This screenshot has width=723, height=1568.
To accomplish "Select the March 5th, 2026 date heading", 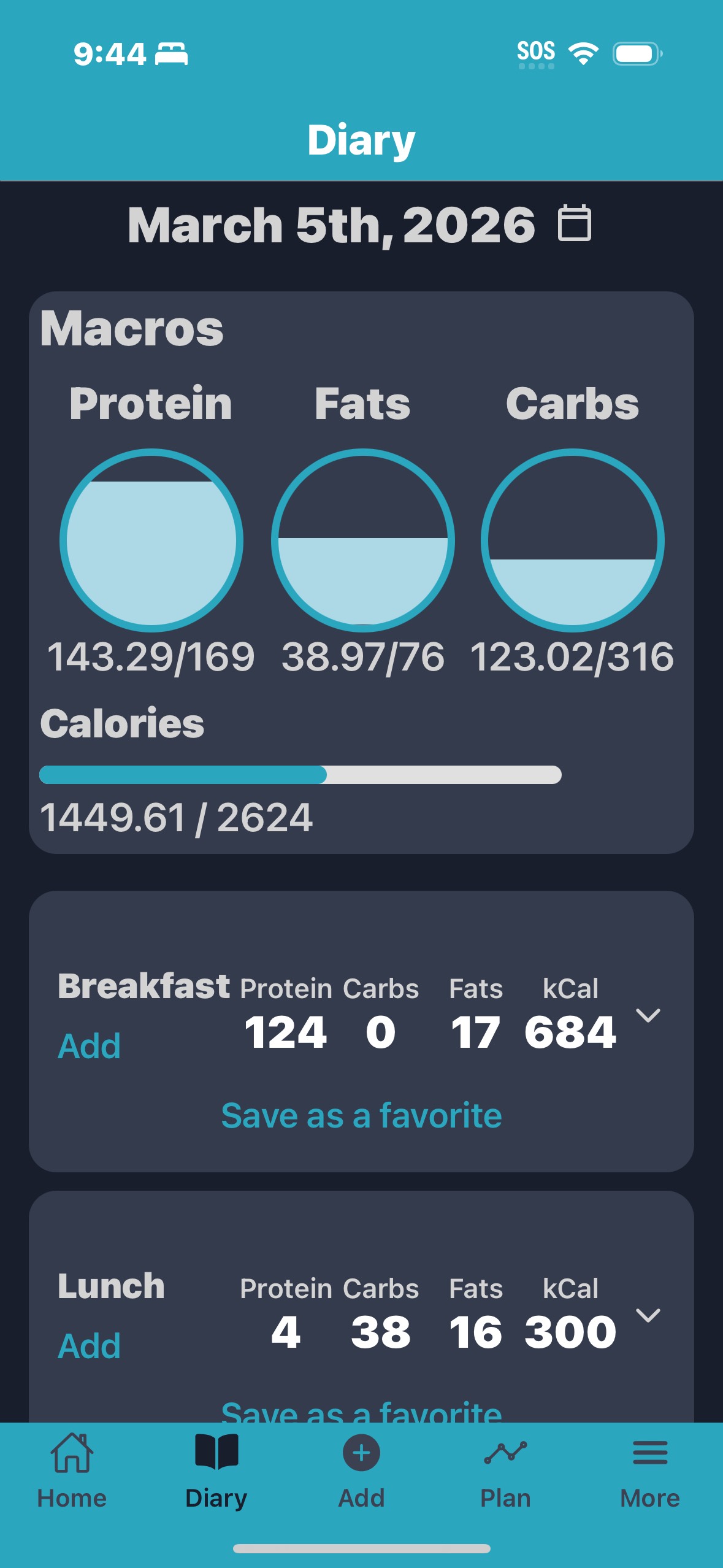I will point(331,225).
